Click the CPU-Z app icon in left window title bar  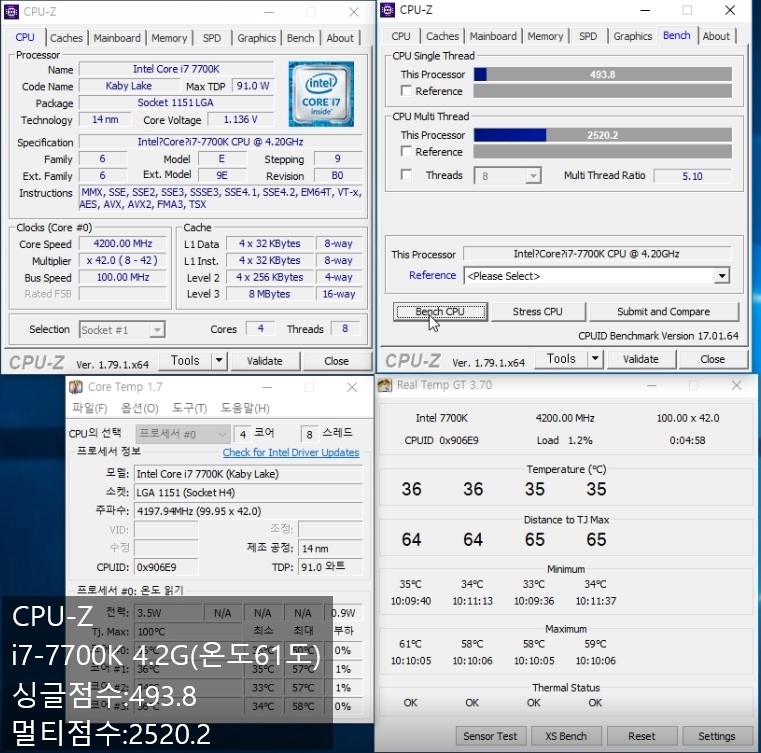(x=12, y=12)
